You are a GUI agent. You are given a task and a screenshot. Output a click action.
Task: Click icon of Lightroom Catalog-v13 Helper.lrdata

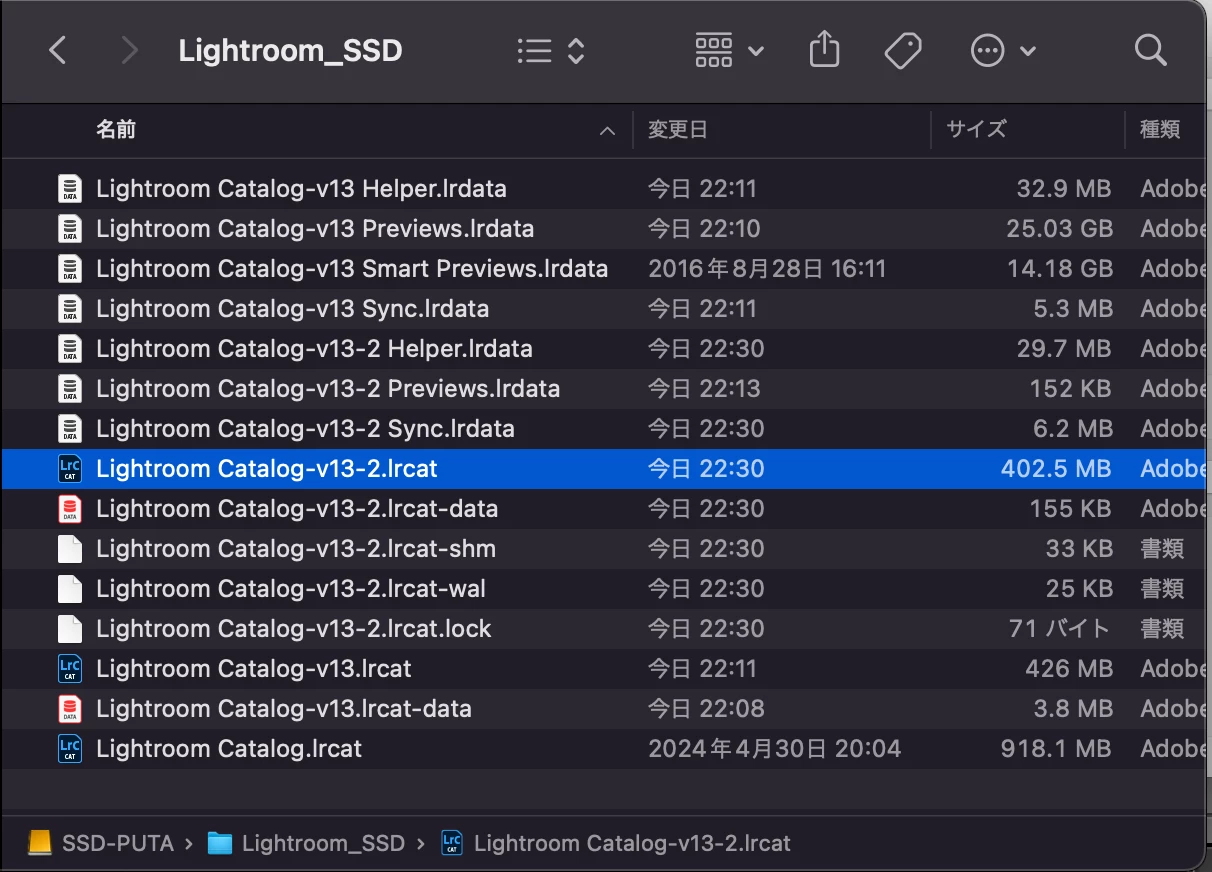[x=70, y=189]
